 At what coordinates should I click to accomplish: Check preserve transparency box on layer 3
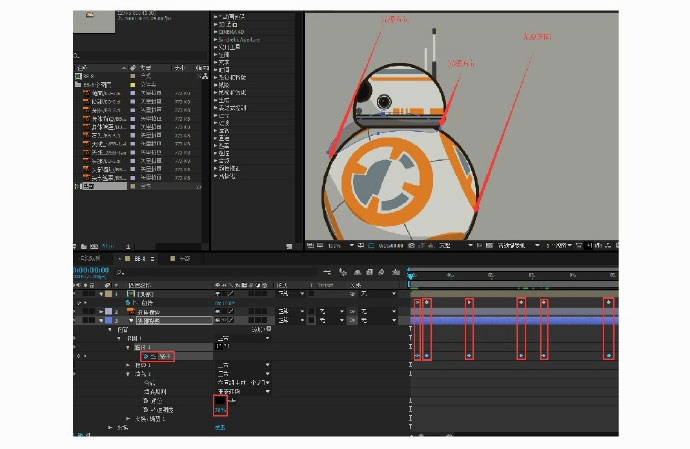(312, 320)
